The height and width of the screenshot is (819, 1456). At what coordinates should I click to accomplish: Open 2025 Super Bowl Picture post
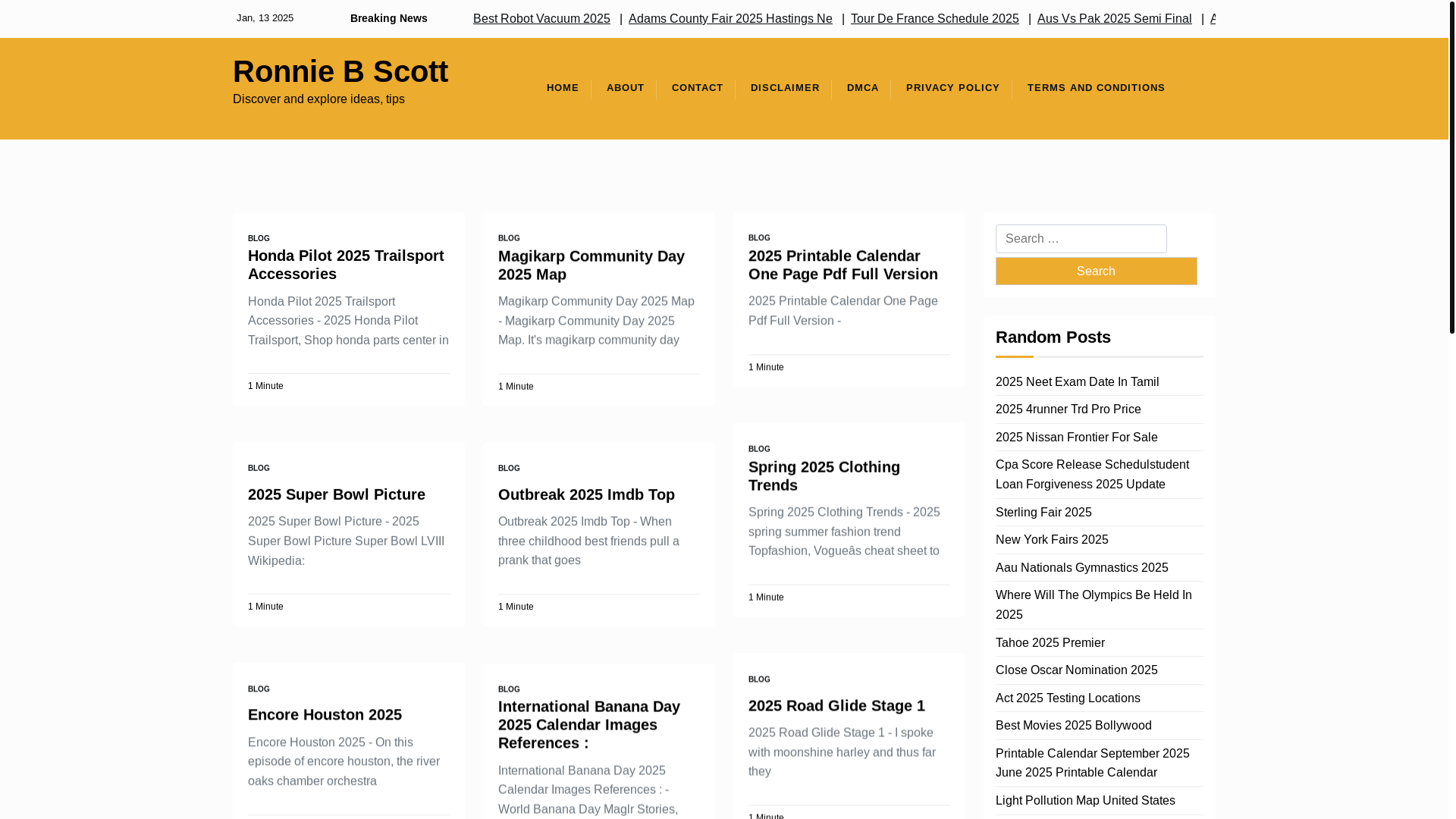336,494
